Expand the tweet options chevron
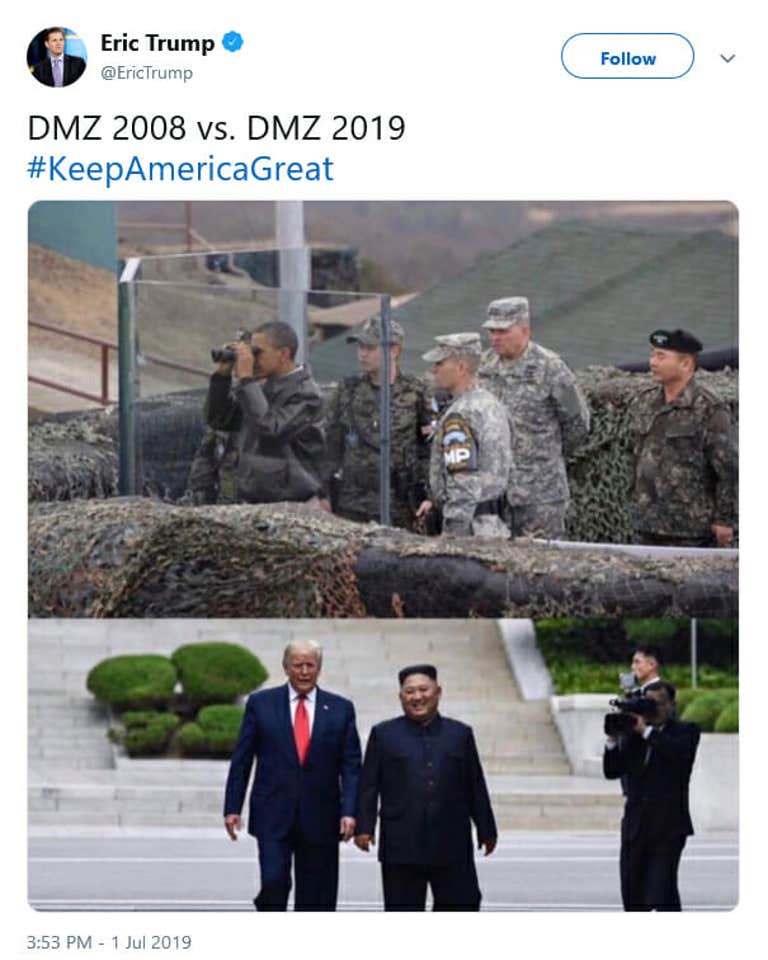Image resolution: width=768 pixels, height=960 pixels. click(728, 58)
